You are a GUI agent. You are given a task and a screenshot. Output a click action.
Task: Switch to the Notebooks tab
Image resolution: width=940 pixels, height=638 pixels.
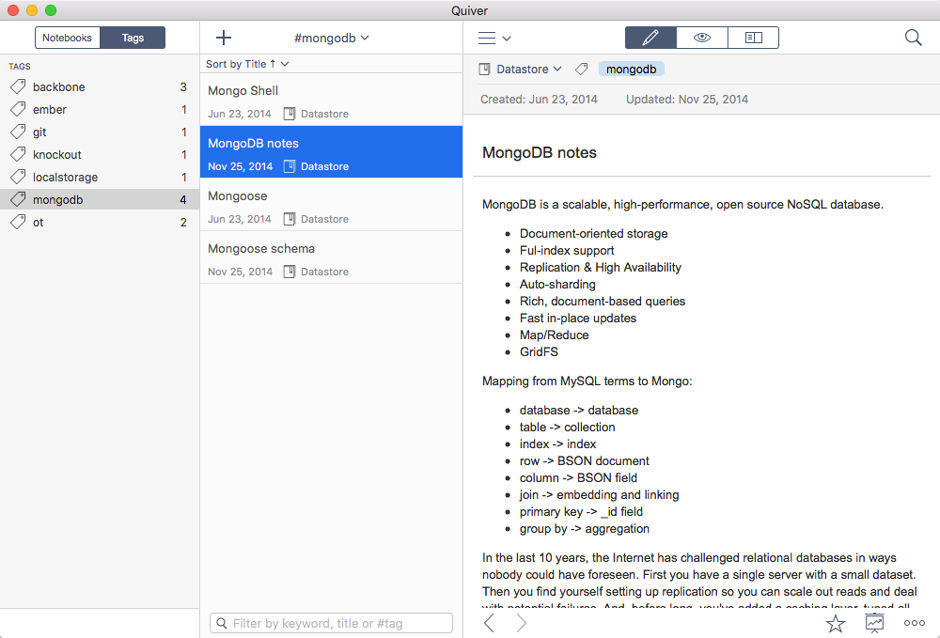tap(67, 38)
